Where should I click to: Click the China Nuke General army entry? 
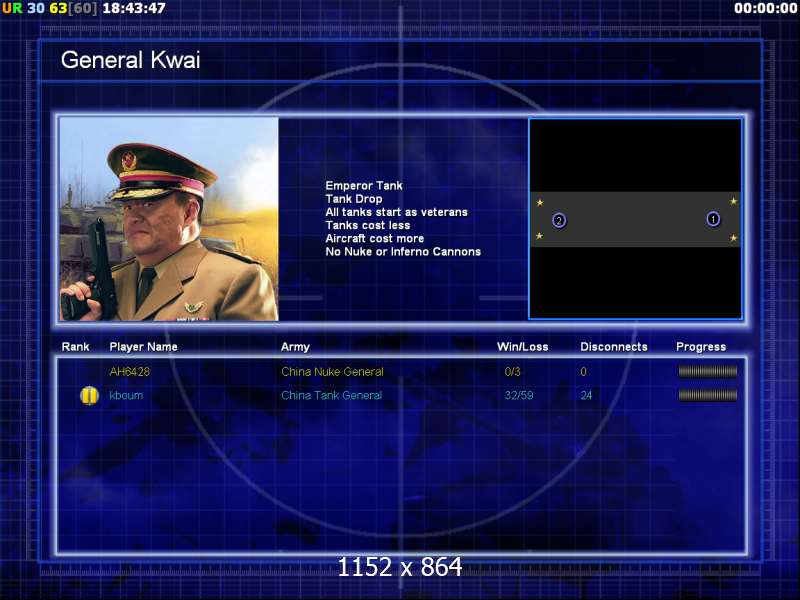(332, 371)
